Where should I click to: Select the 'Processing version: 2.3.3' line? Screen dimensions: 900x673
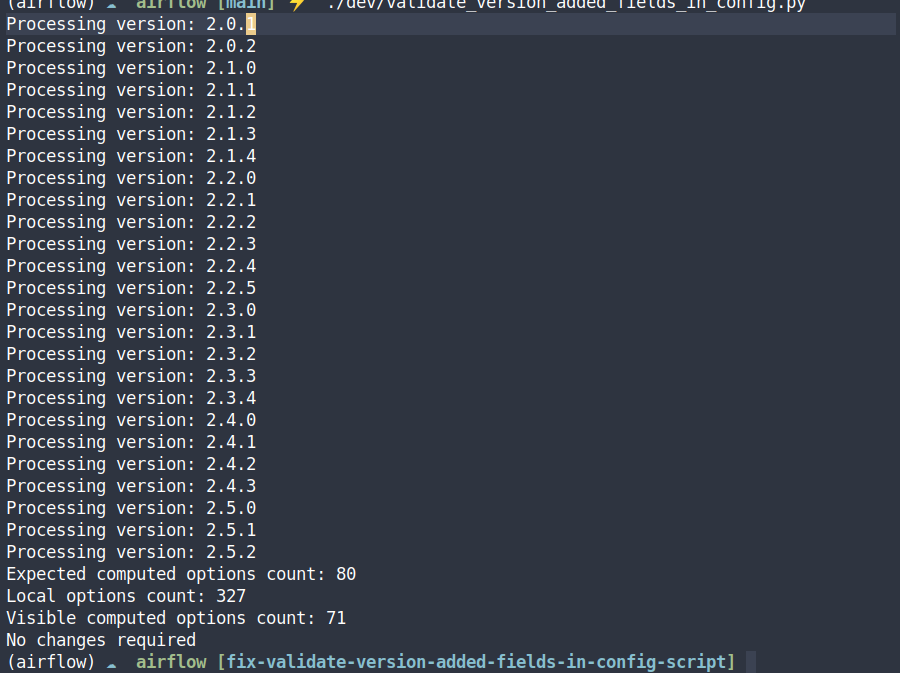(131, 376)
